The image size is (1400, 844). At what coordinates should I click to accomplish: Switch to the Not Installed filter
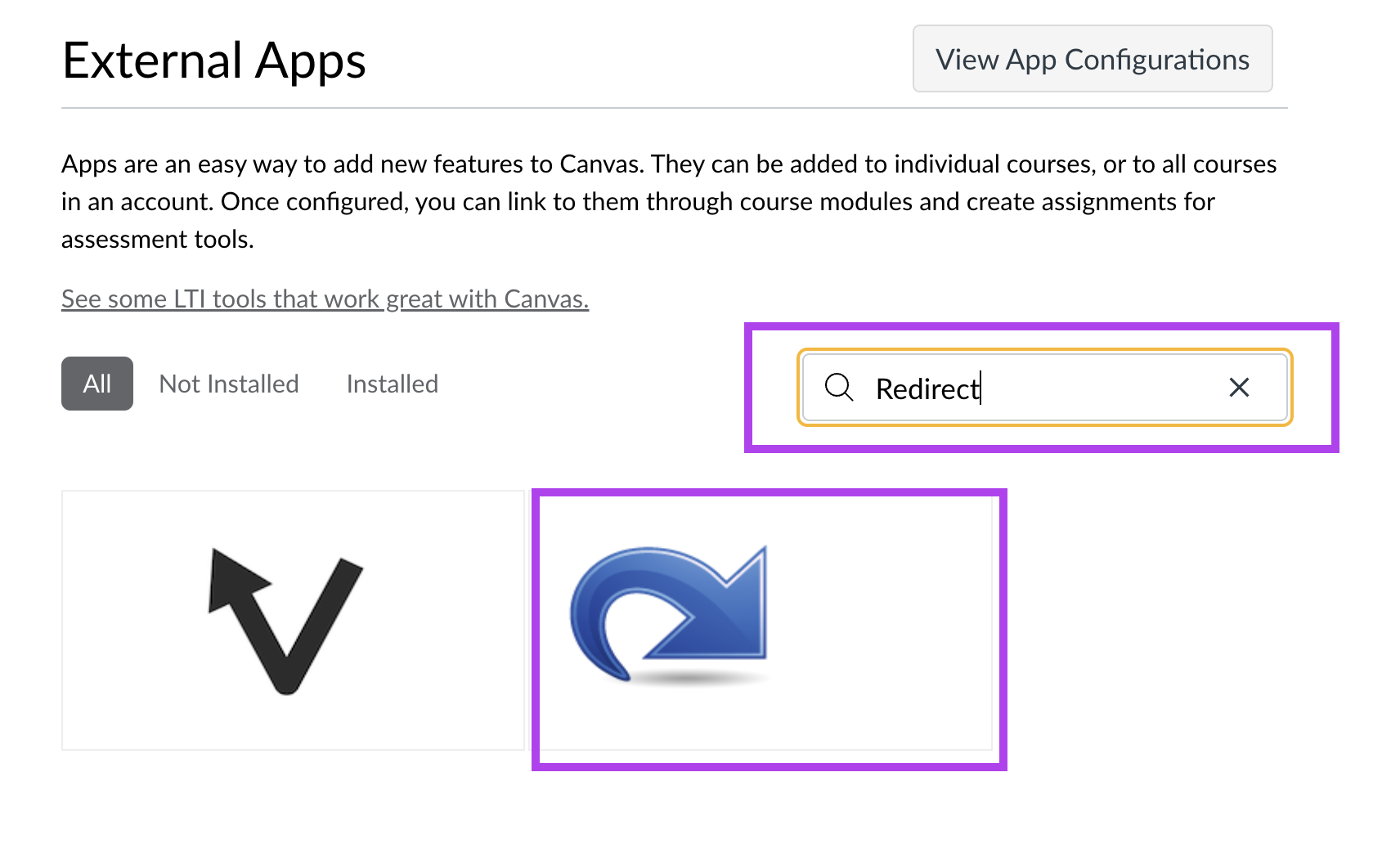click(229, 384)
